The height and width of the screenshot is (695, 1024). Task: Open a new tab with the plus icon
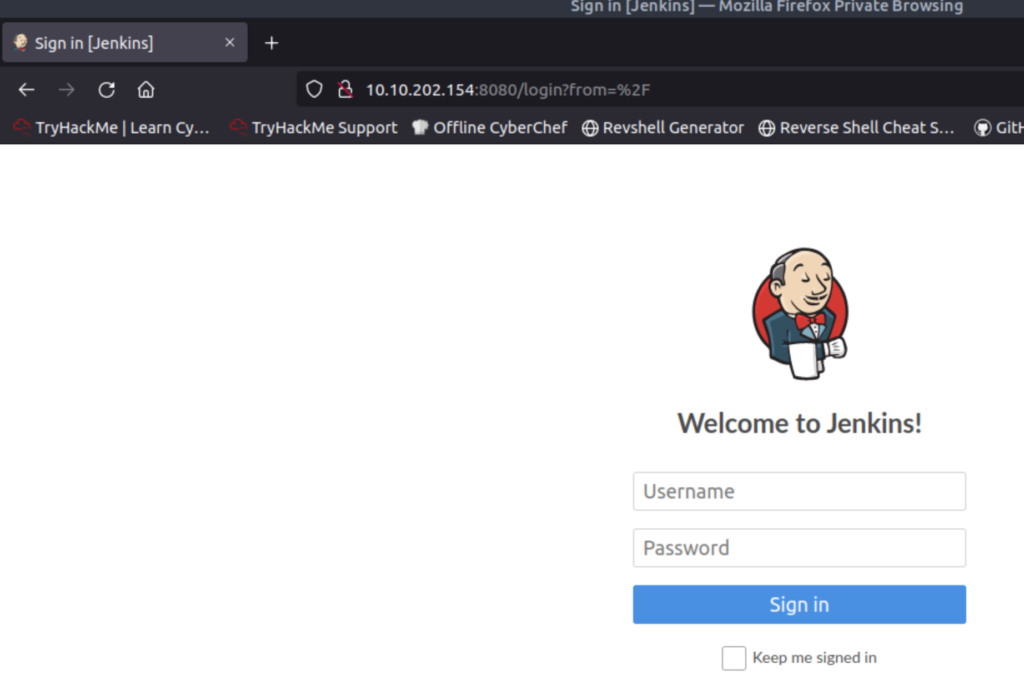coord(272,43)
